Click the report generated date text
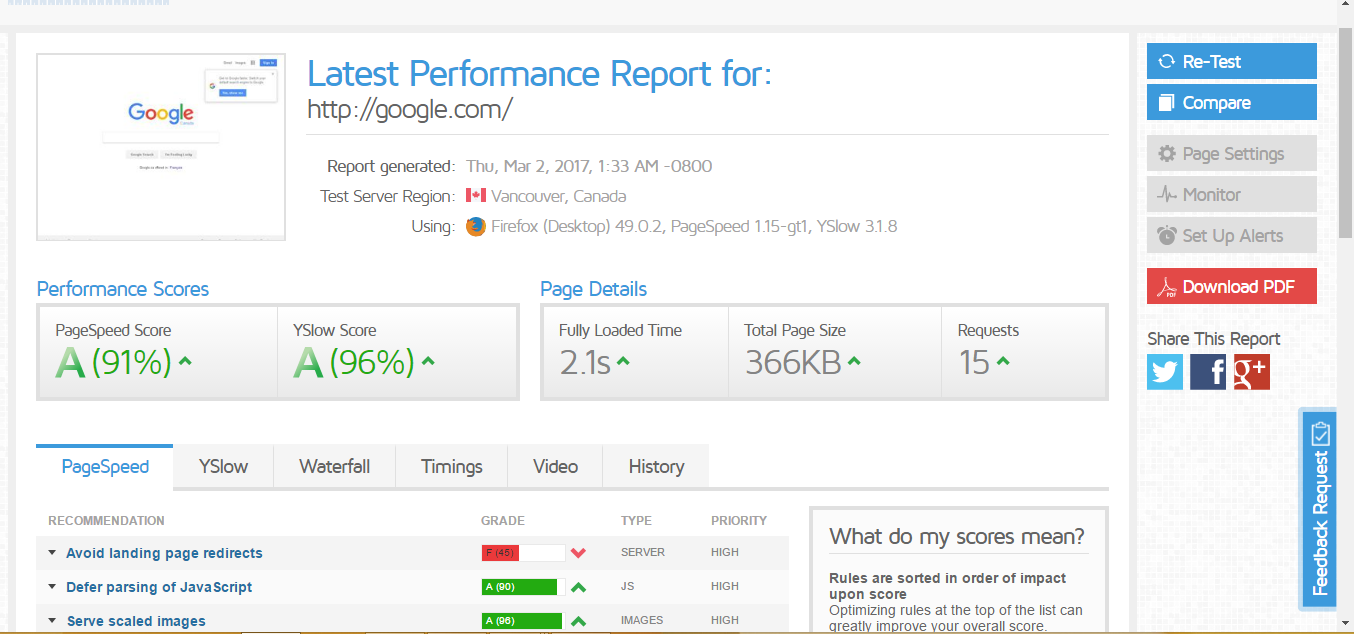This screenshot has width=1354, height=634. pos(589,166)
